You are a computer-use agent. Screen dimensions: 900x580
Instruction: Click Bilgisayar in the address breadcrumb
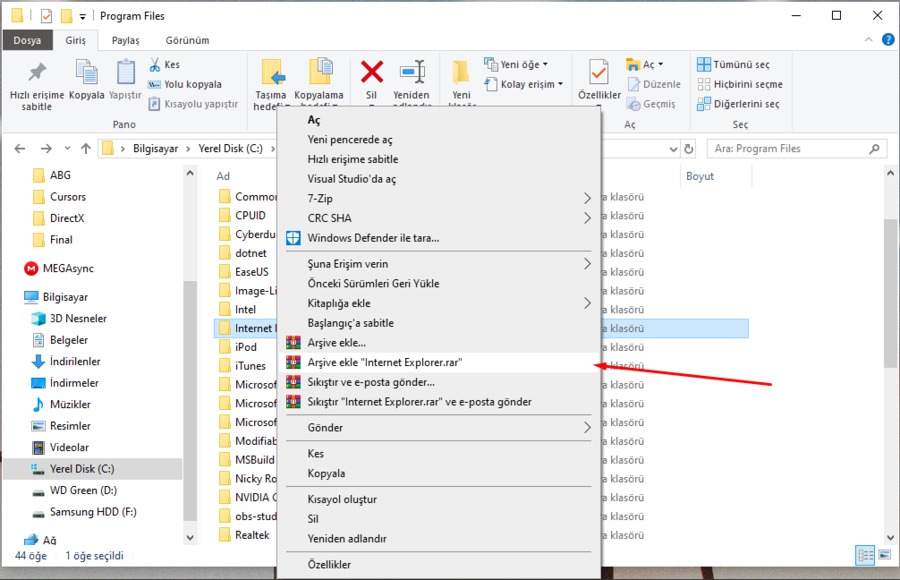click(156, 149)
